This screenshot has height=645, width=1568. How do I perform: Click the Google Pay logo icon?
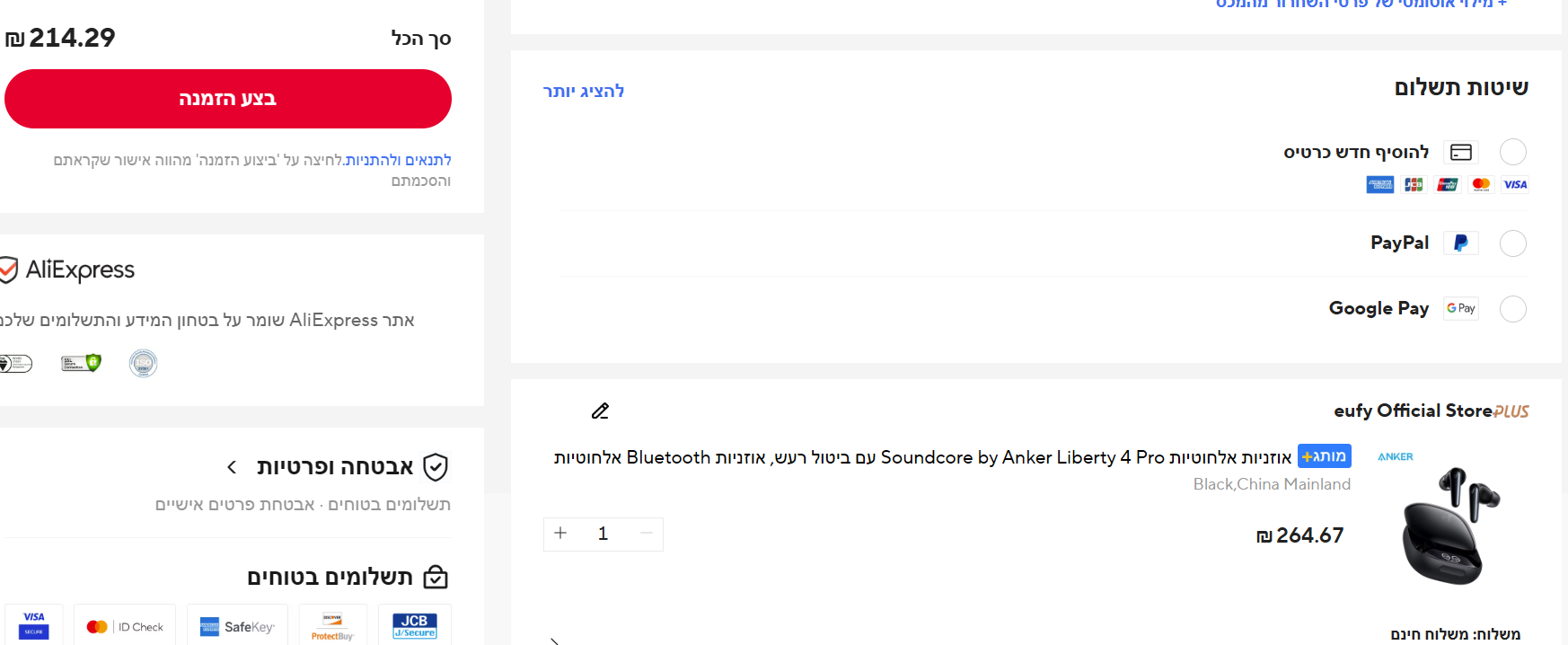point(1461,309)
